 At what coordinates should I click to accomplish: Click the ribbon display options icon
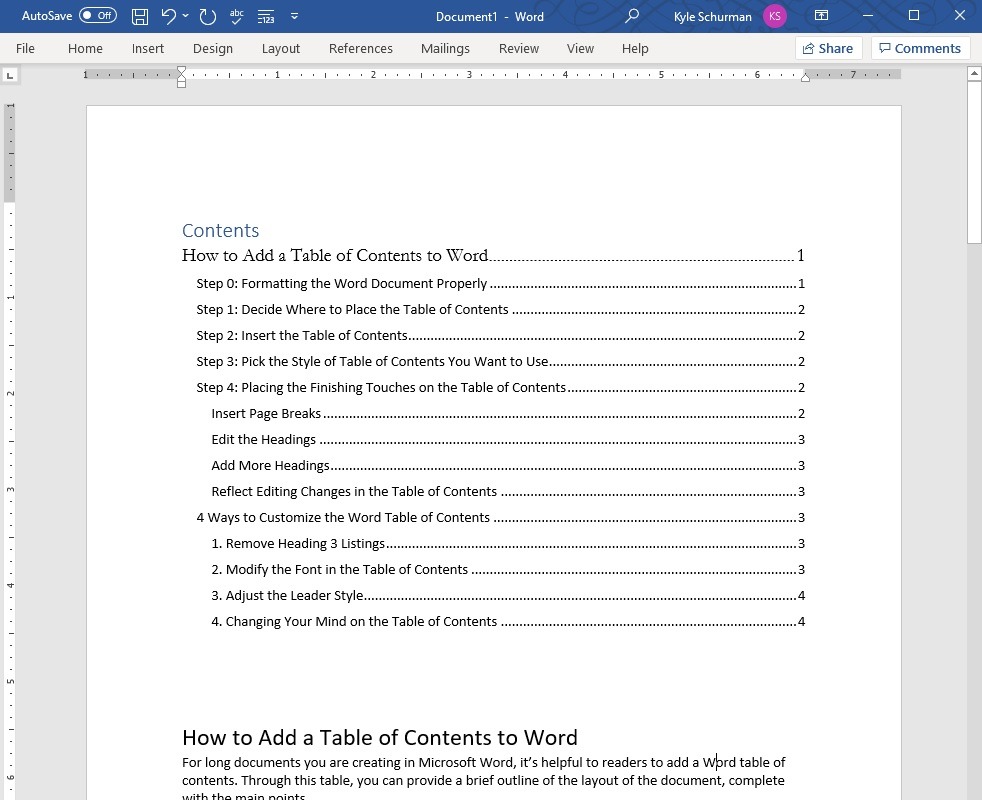point(822,16)
